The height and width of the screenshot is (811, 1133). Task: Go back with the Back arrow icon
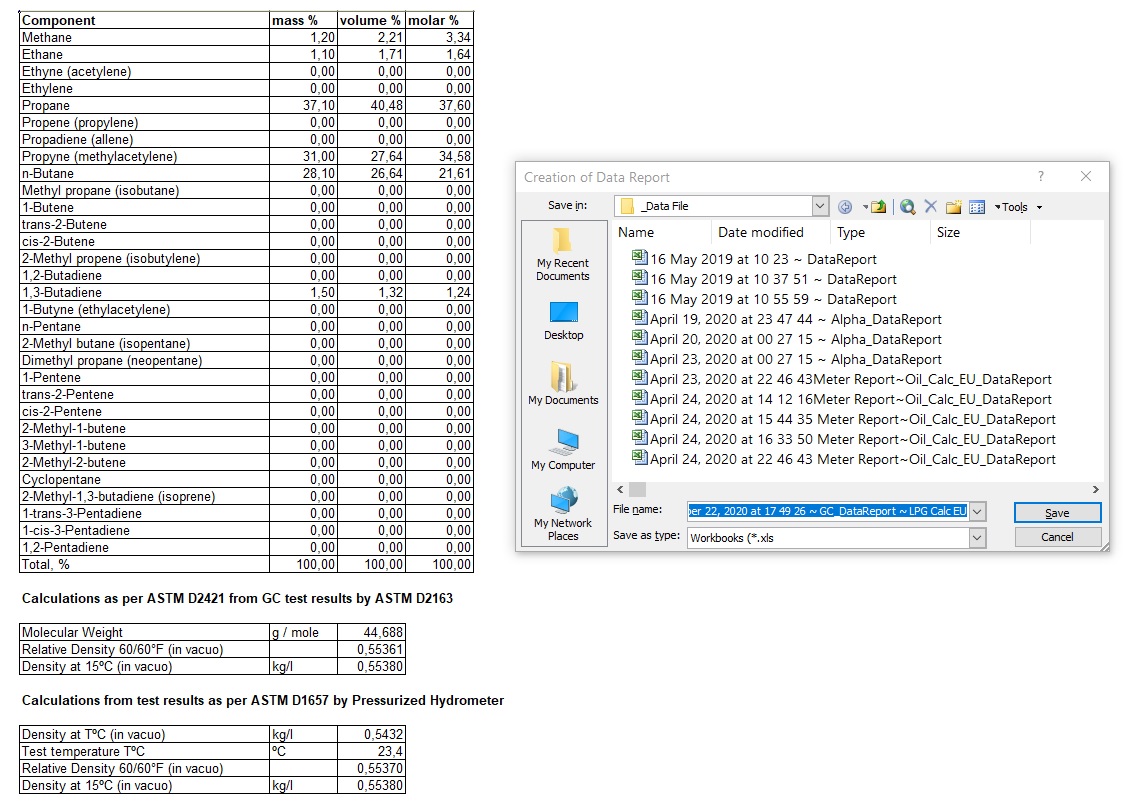click(x=845, y=207)
